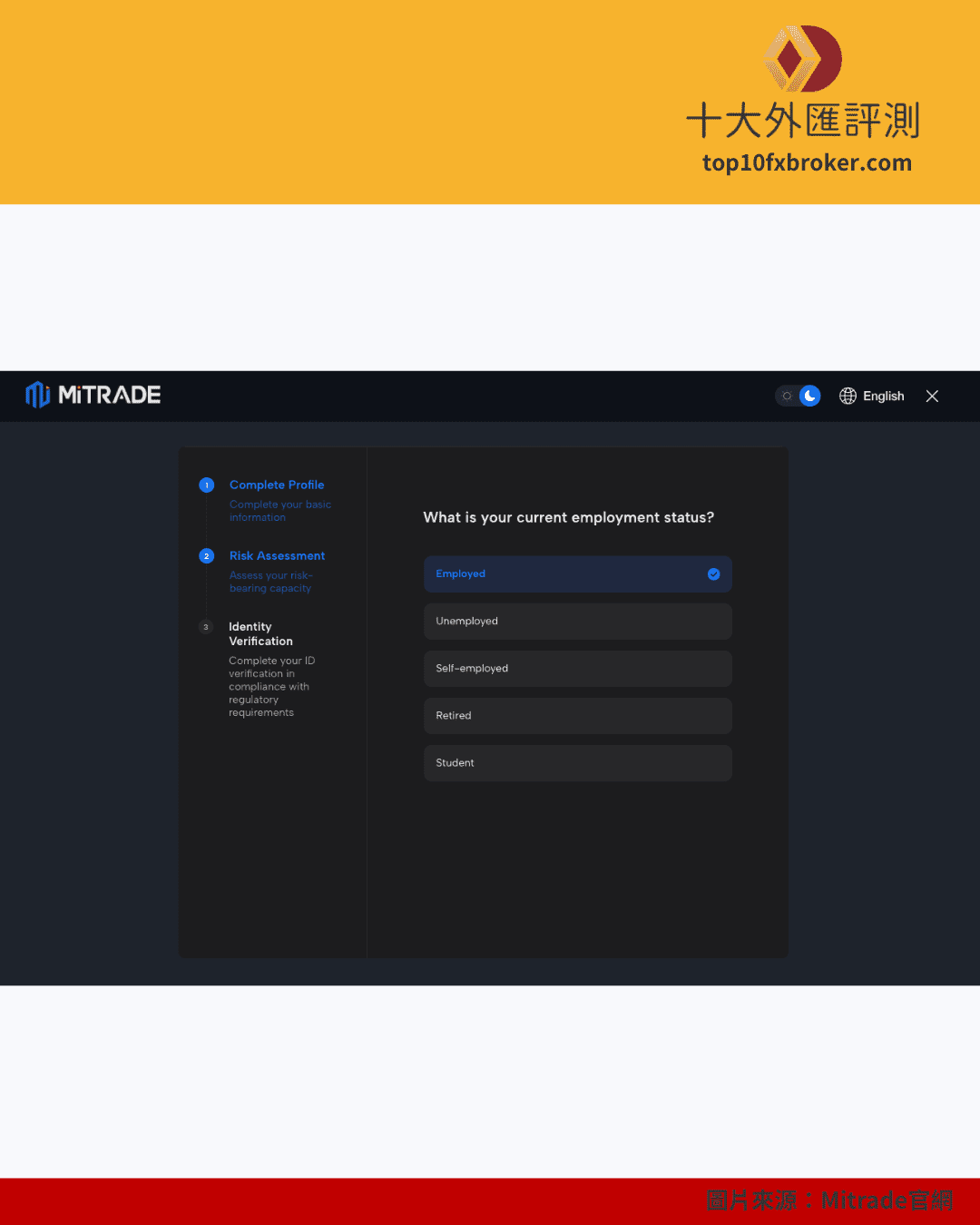
Task: Click the step 3 number circle
Action: click(x=206, y=627)
